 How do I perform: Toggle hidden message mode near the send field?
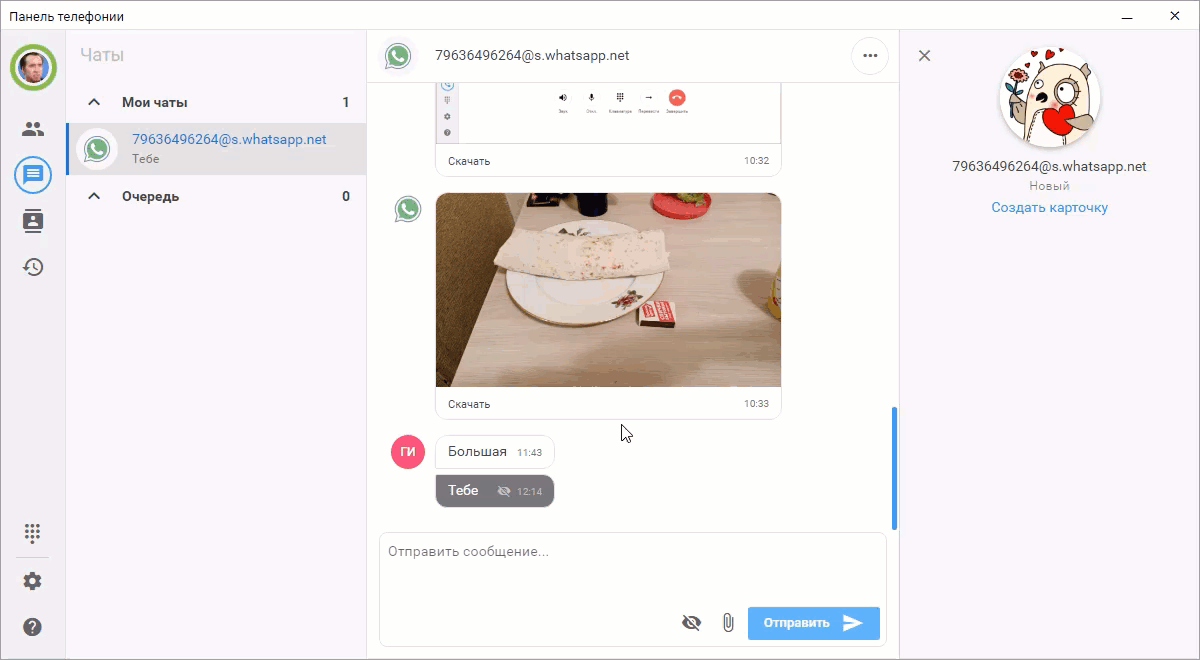[x=691, y=622]
